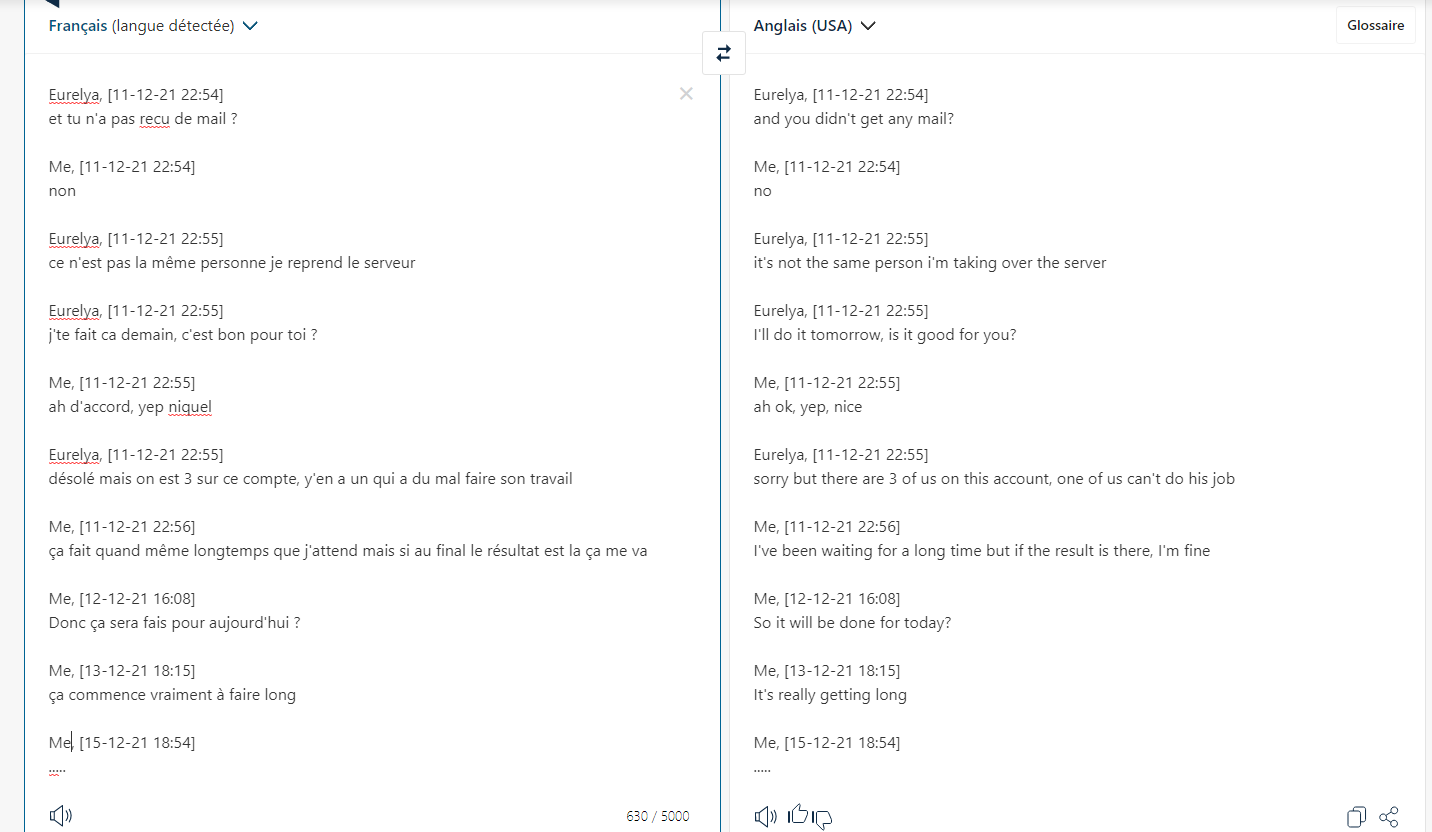Give thumbs up to the translation
Screen dimensions: 1432x832
pos(798,815)
